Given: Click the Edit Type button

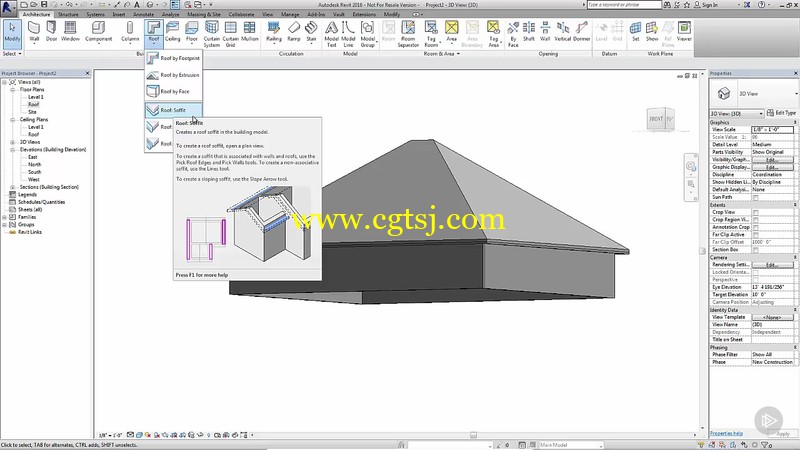Looking at the screenshot, I should (x=781, y=113).
